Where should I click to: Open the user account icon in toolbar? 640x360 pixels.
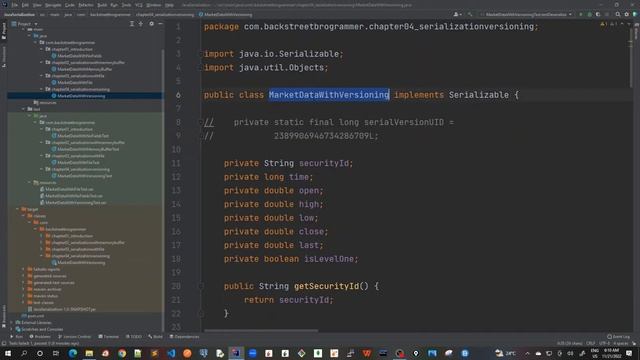pyautogui.click(x=457, y=14)
